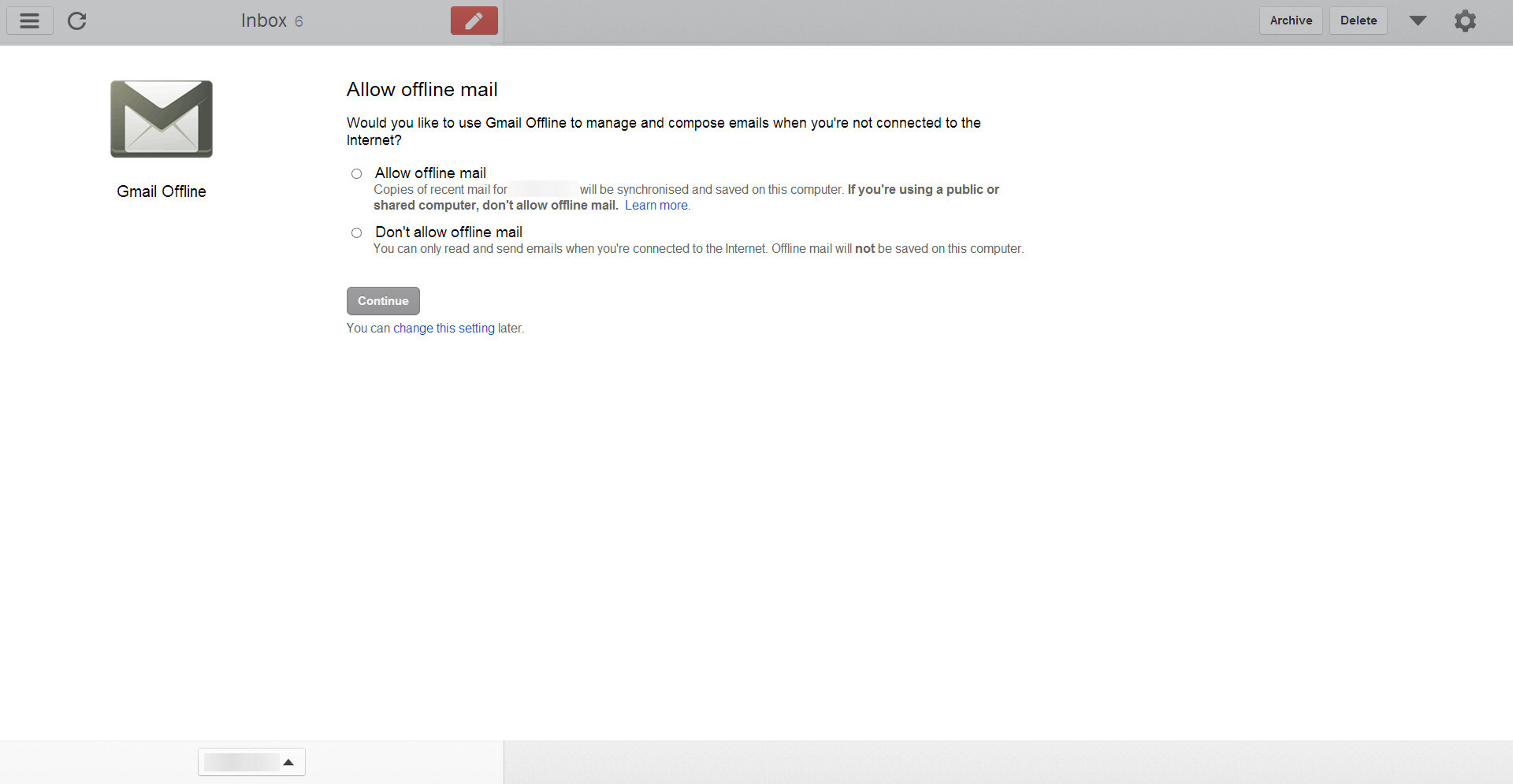
Task: Click the Archive button
Action: [x=1291, y=20]
